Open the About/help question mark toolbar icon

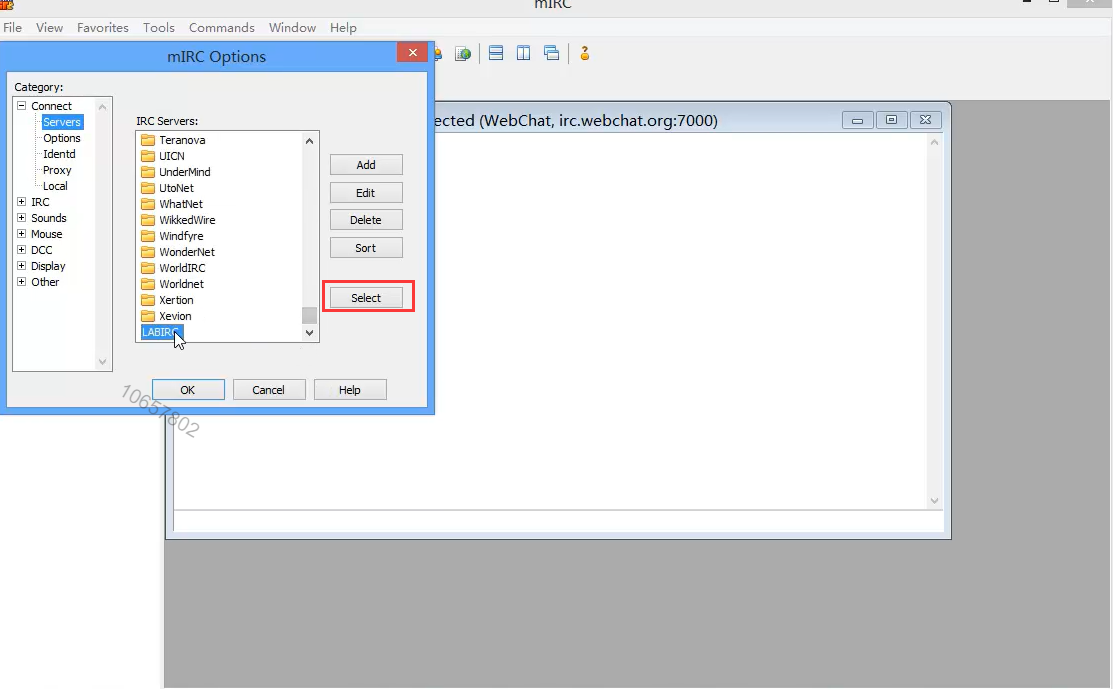pos(585,53)
